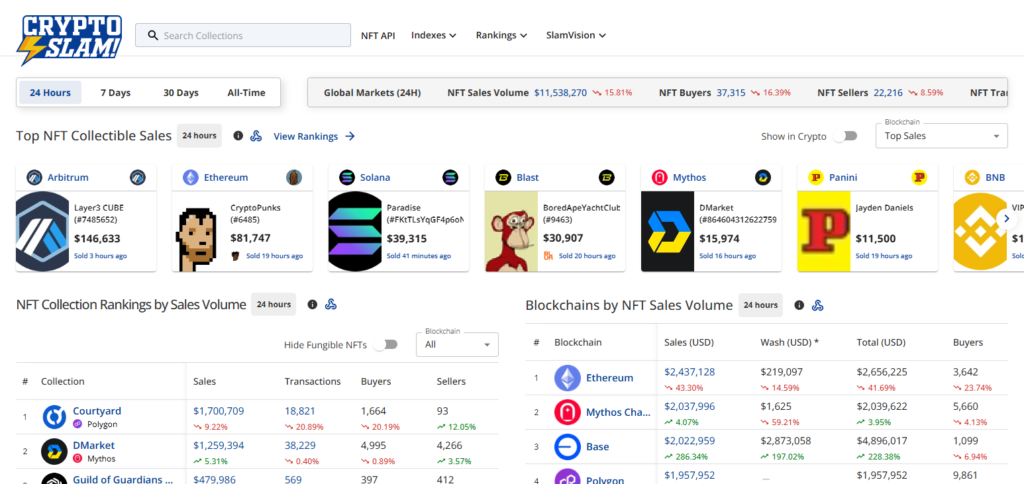Click the Blast chain icon in card header
Viewport: 1024px width, 484px height.
coord(503,177)
